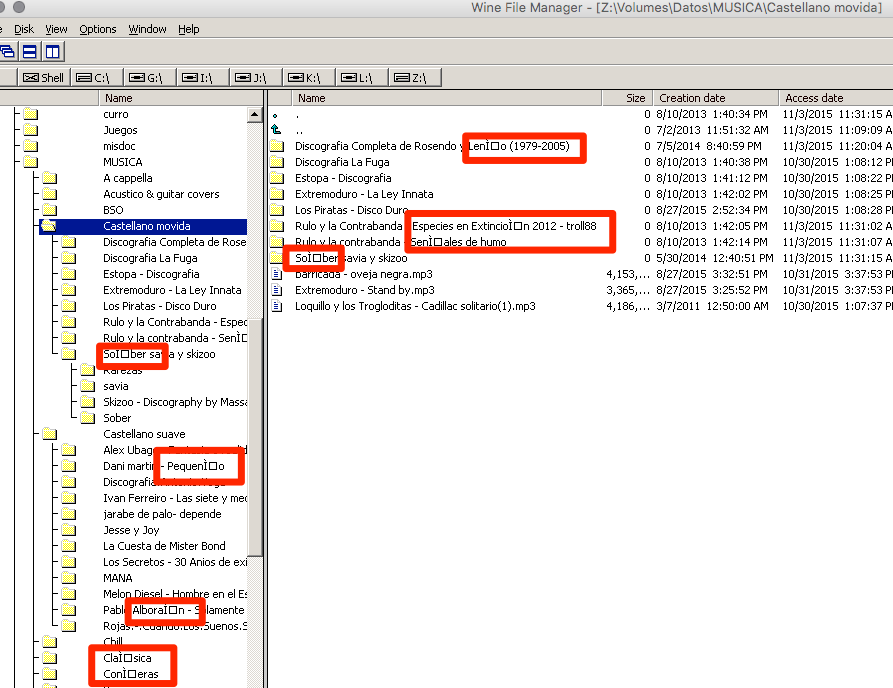The image size is (893, 688).
Task: Click the folder icon for misdoc
Action: click(x=31, y=146)
